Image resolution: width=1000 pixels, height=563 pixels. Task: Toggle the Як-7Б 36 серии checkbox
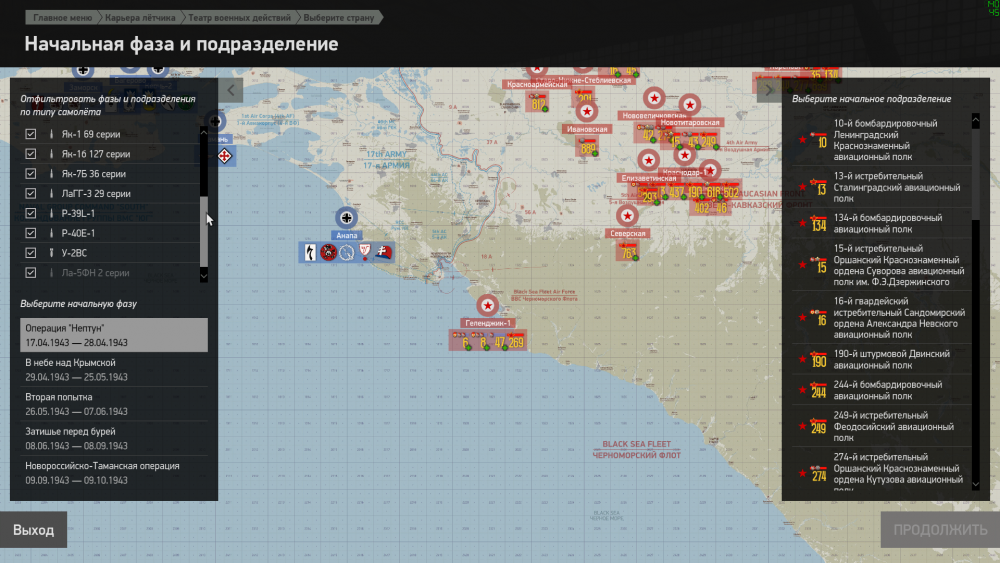pyautogui.click(x=31, y=173)
